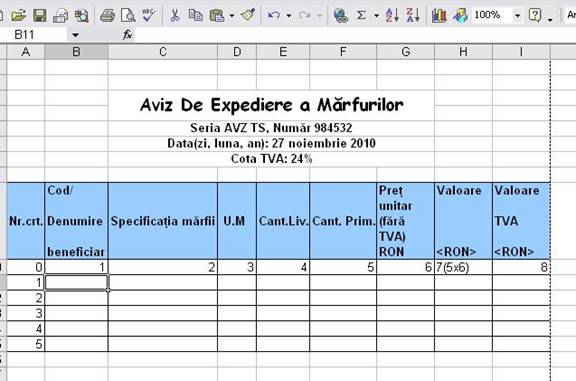Screen dimensions: 576x381
Task: Select the cell below Specificația mărfii in row 1
Action: click(163, 283)
